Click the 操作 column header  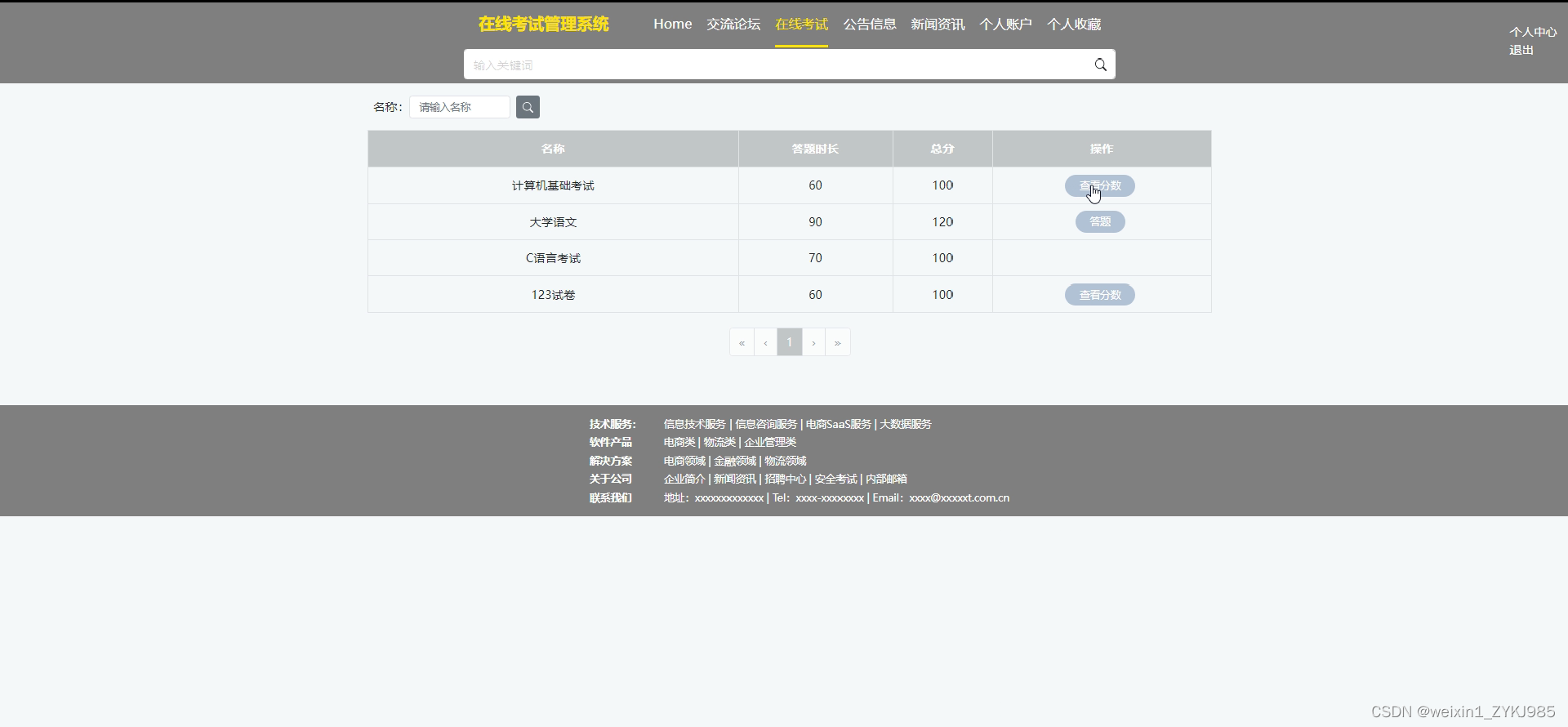coord(1102,149)
